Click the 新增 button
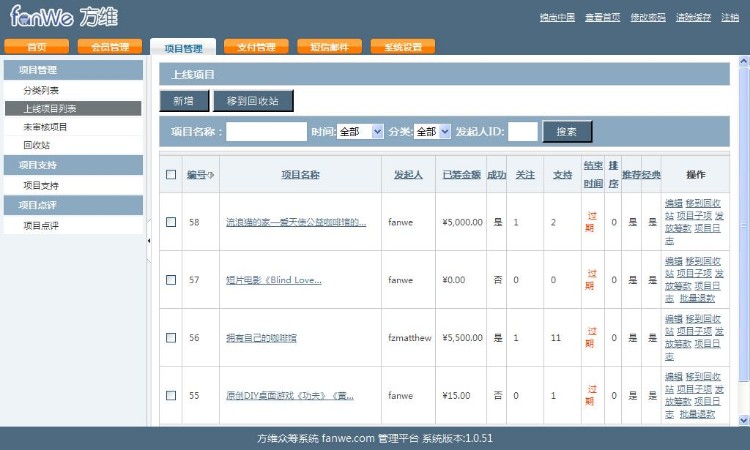The height and width of the screenshot is (450, 750). pyautogui.click(x=184, y=101)
